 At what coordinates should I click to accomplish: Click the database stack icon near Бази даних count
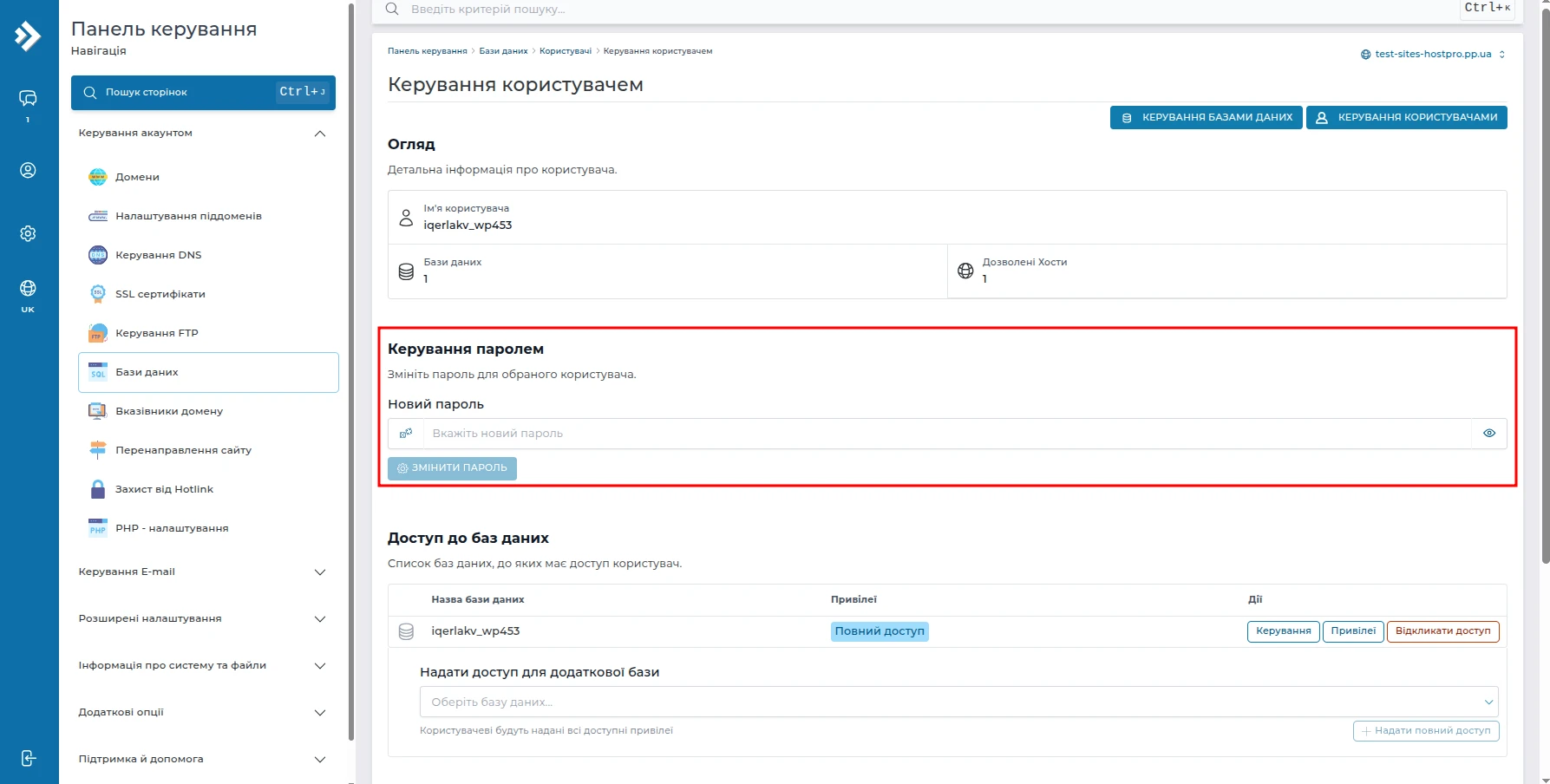406,271
